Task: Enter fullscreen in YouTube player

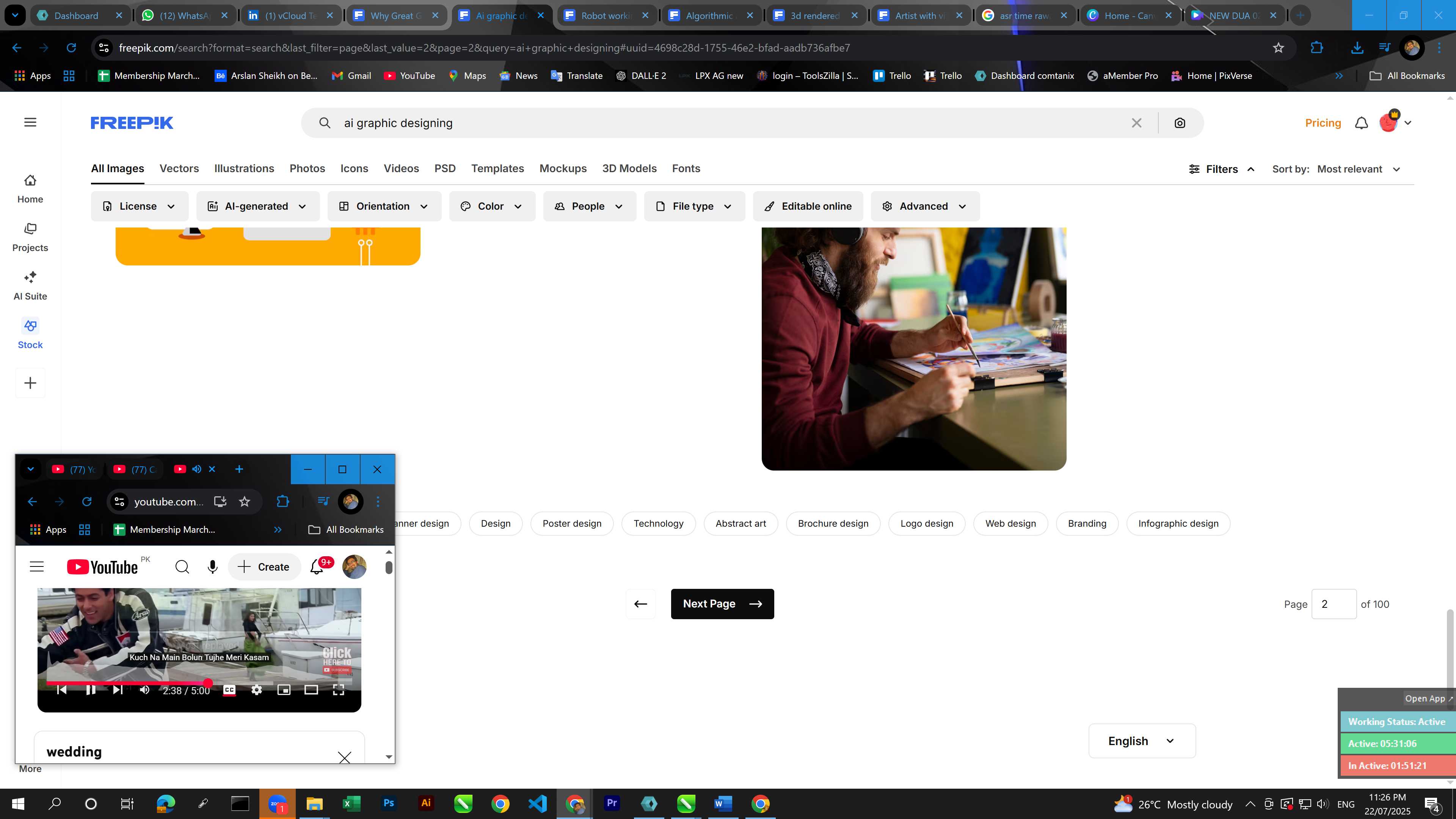Action: pyautogui.click(x=339, y=690)
